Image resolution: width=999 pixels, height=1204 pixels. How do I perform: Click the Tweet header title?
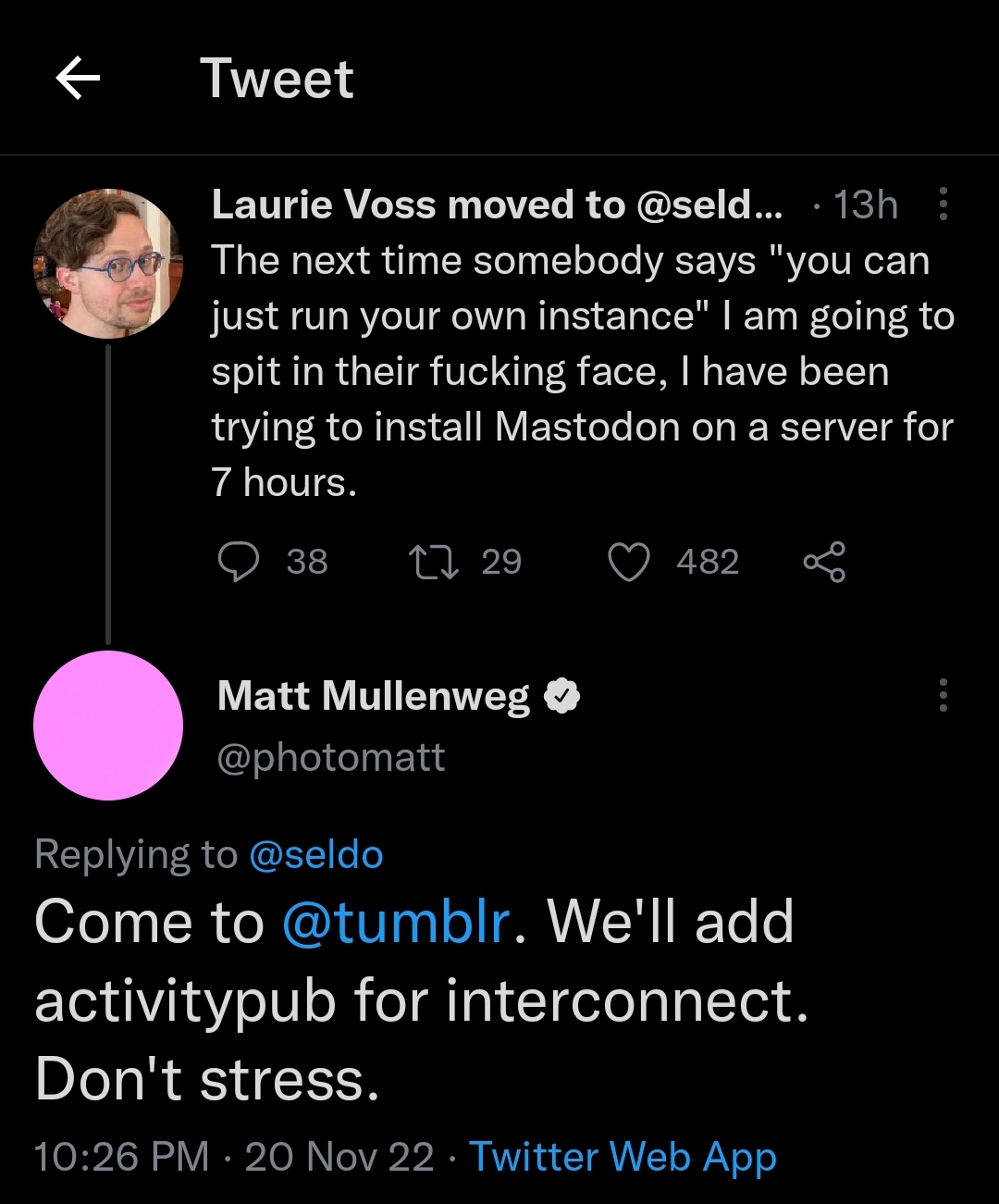point(277,78)
